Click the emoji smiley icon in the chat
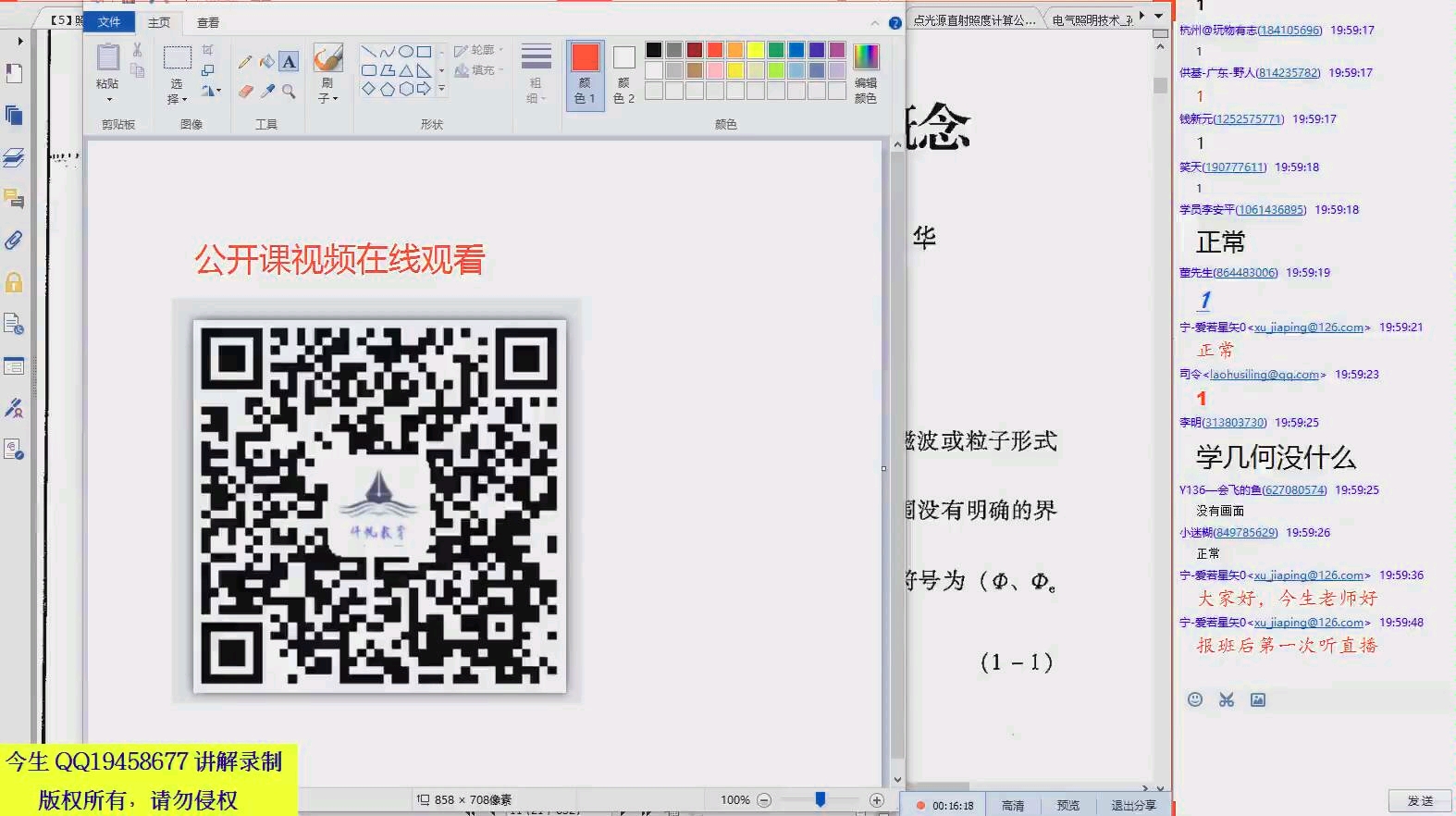Image resolution: width=1456 pixels, height=816 pixels. (1195, 699)
